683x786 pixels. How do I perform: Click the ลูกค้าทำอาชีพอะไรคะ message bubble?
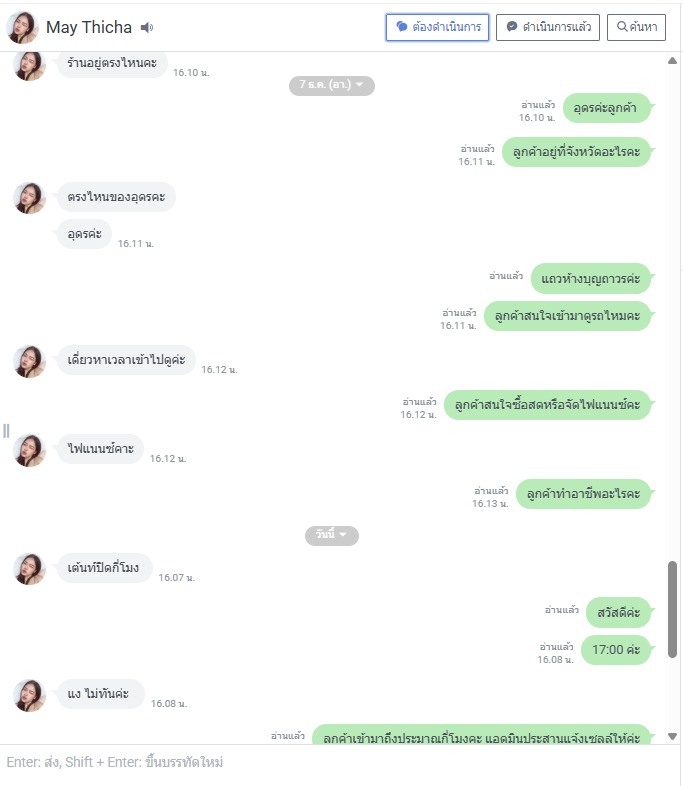[x=584, y=494]
